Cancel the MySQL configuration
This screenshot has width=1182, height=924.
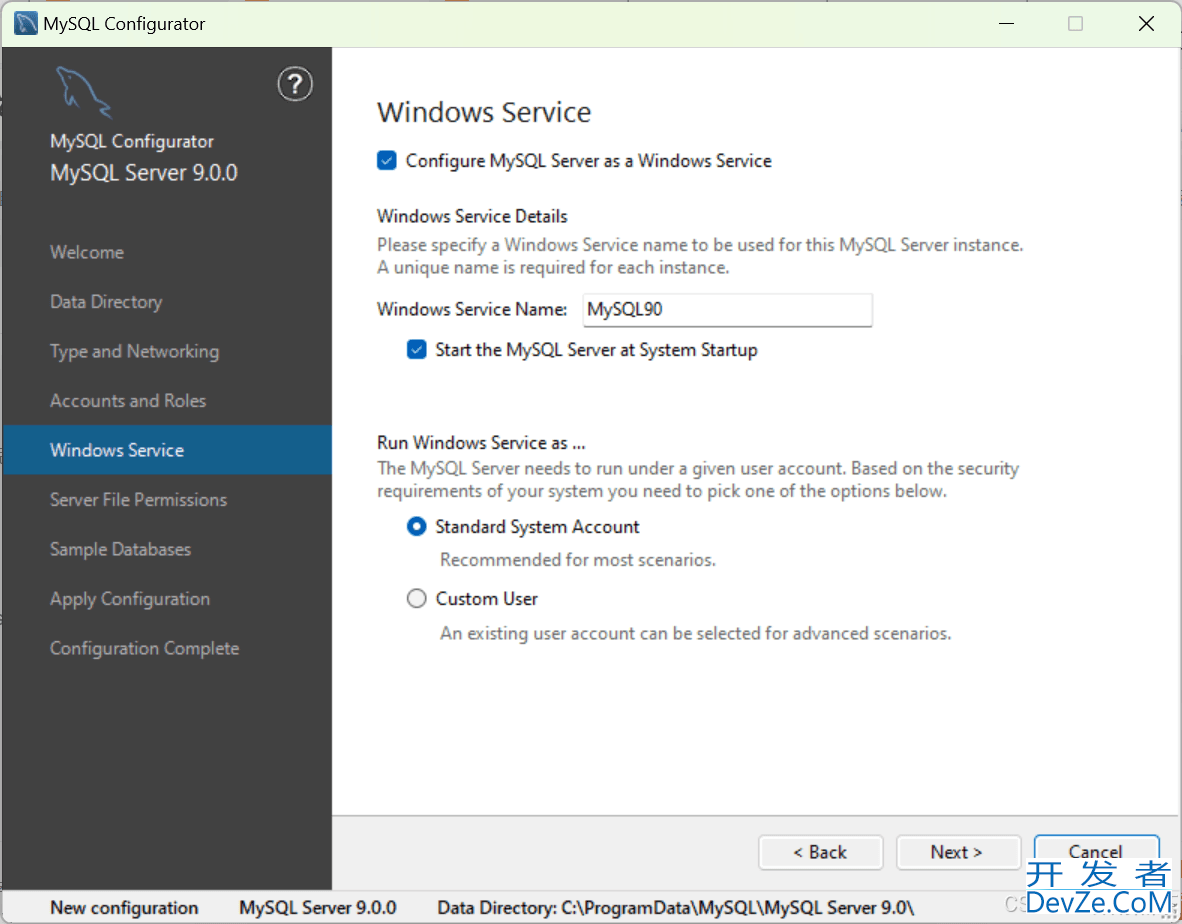coord(1096,852)
